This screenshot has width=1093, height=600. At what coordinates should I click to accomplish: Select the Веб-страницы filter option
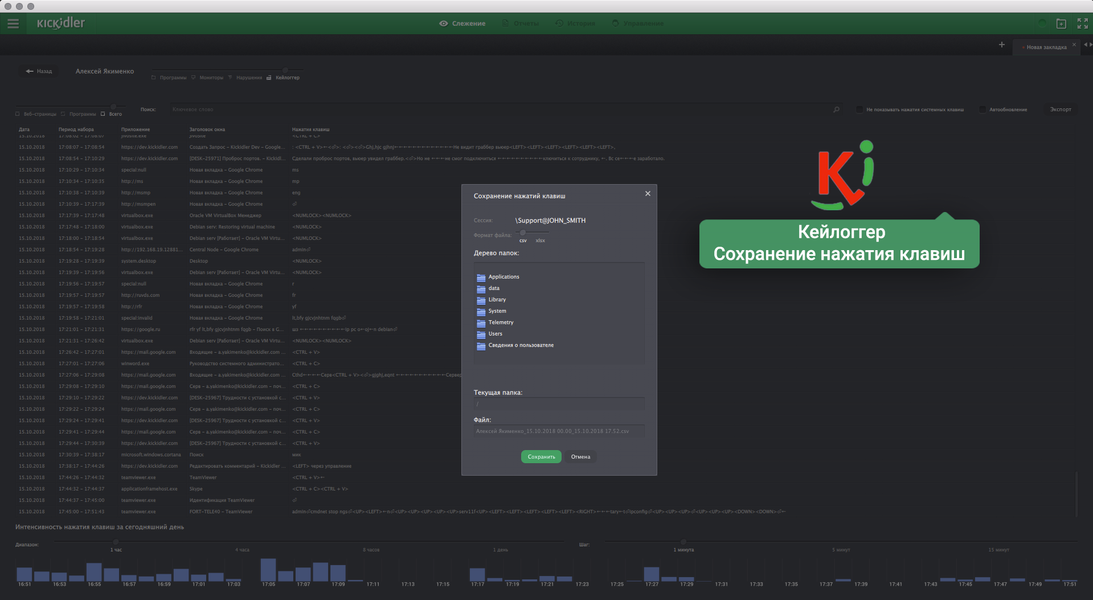(36, 114)
